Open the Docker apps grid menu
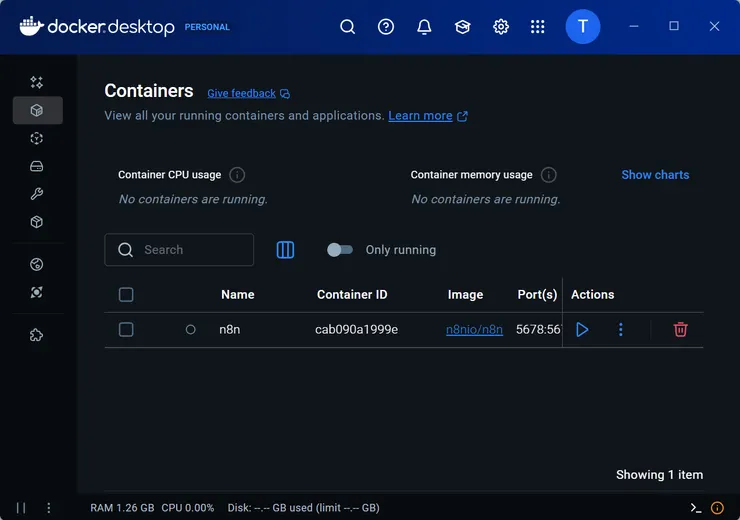The height and width of the screenshot is (520, 740). [x=538, y=27]
